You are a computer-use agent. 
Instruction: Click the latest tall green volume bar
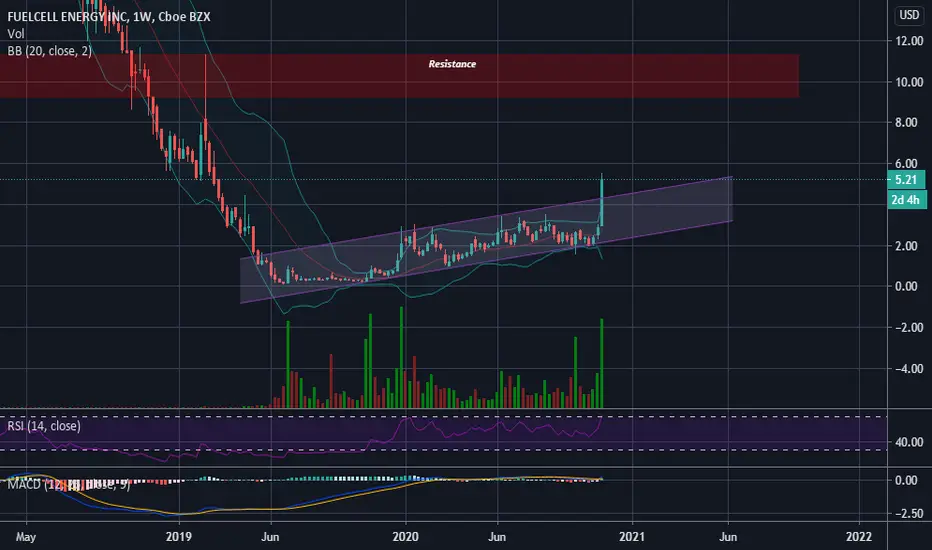pyautogui.click(x=602, y=363)
